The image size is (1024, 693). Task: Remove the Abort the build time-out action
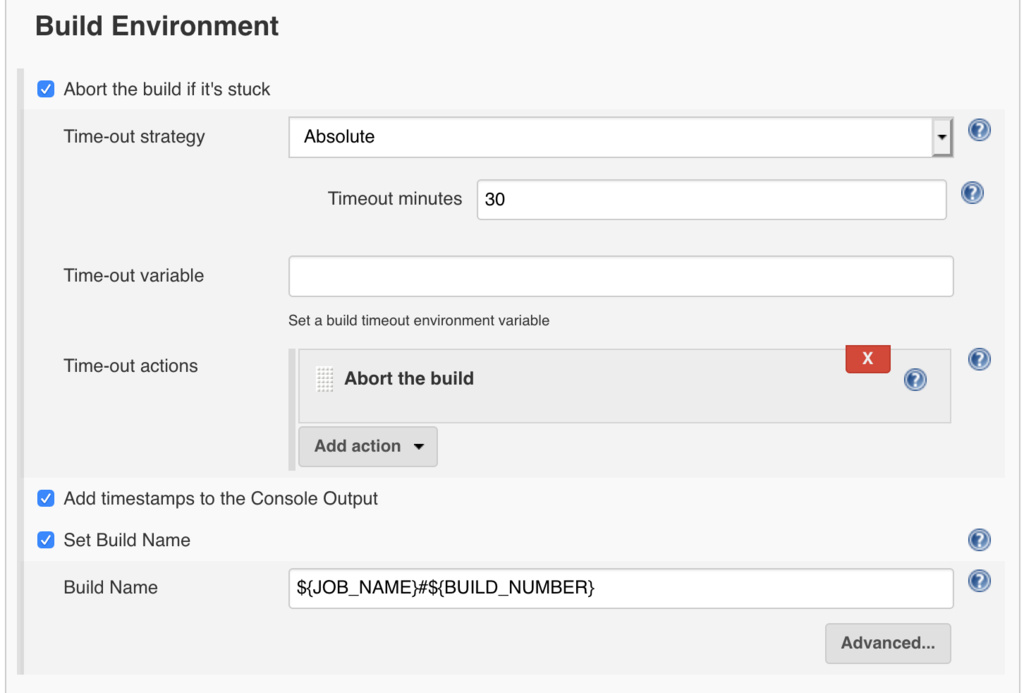coord(869,358)
